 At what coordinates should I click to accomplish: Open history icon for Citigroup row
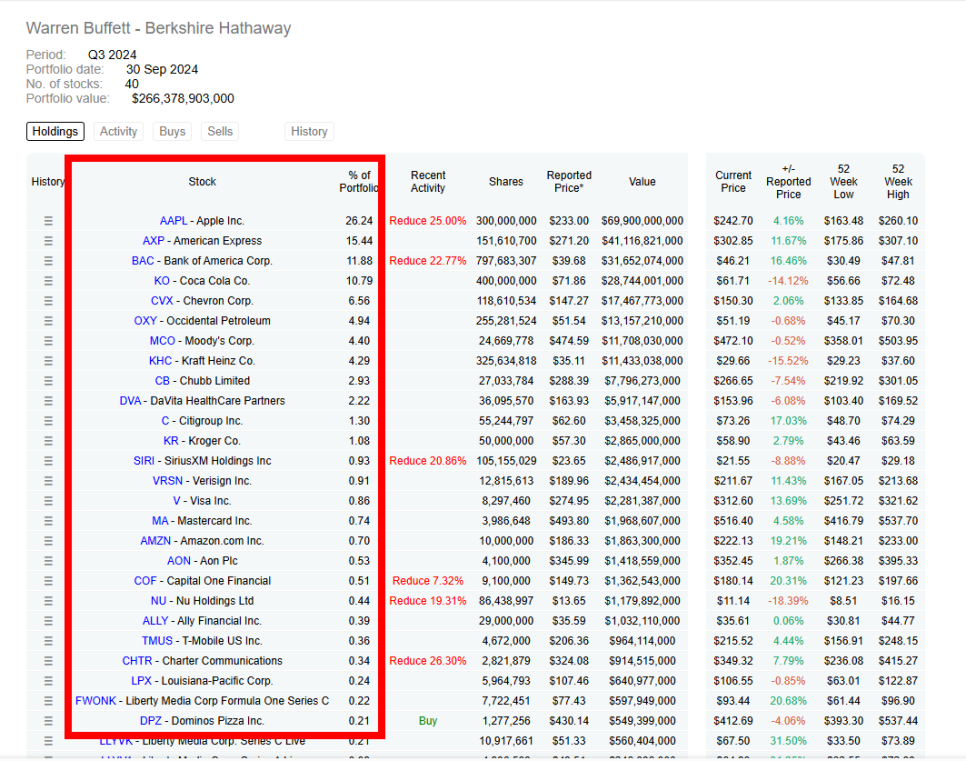pyautogui.click(x=48, y=421)
